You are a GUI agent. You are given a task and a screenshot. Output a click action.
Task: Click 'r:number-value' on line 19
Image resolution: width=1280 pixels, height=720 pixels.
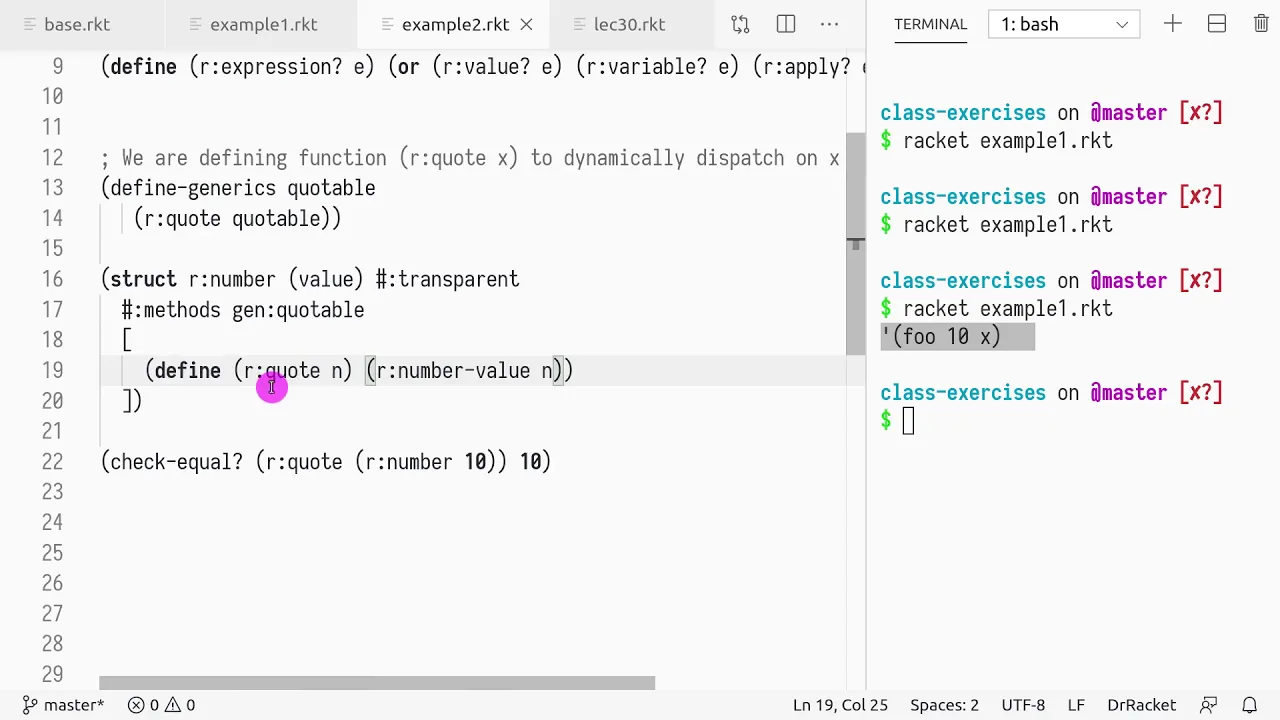453,371
